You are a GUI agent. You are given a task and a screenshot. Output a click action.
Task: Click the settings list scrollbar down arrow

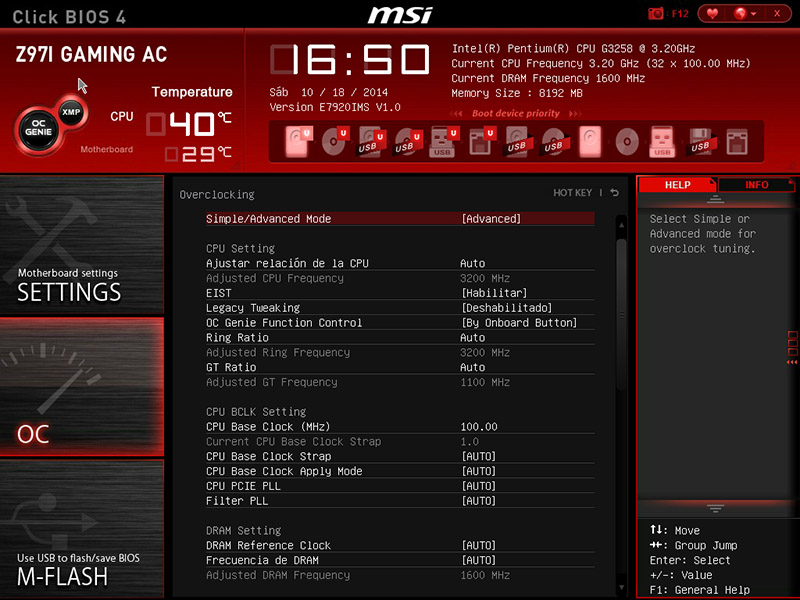621,588
